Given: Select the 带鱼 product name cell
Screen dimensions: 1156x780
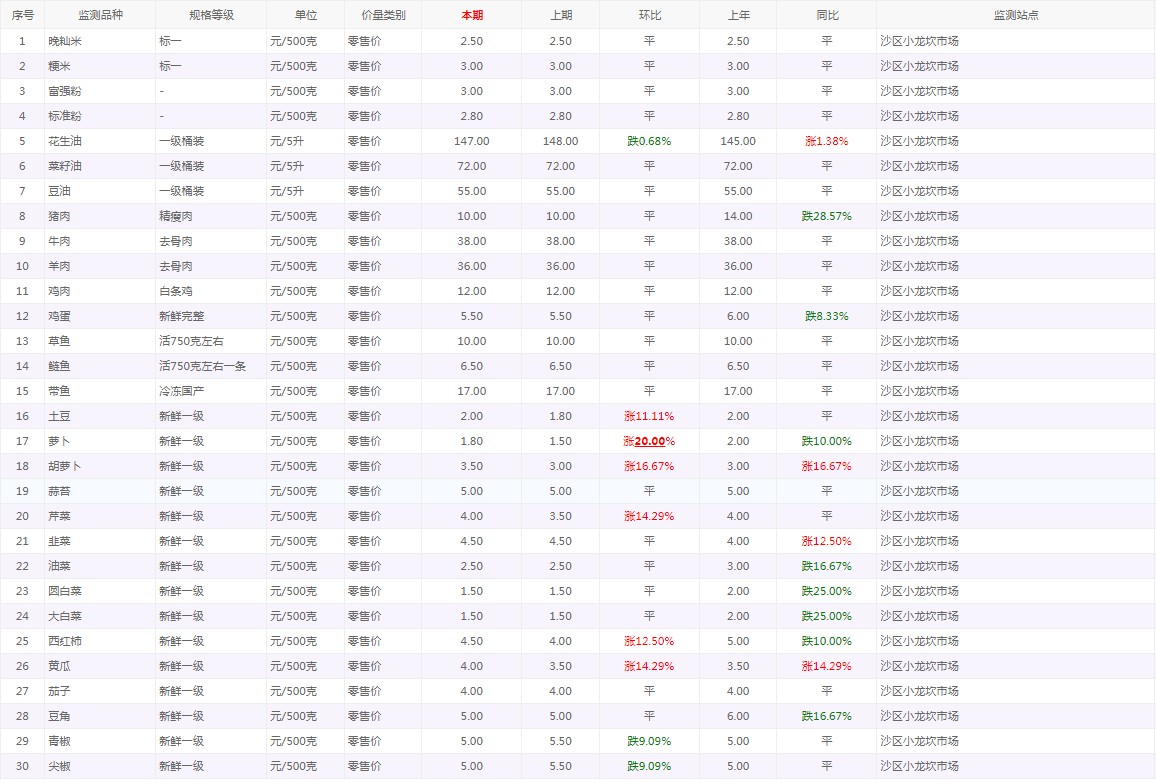Looking at the screenshot, I should pos(60,391).
